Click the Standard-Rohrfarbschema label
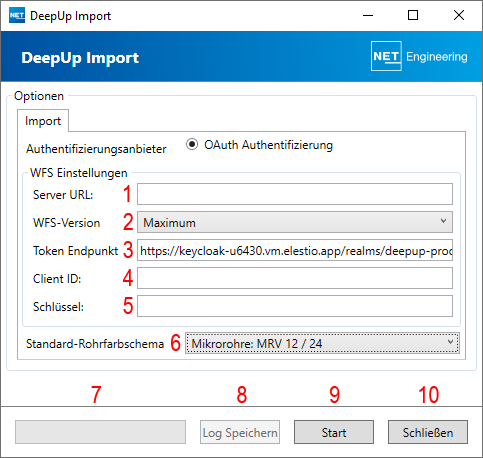The height and width of the screenshot is (458, 483). 95,344
